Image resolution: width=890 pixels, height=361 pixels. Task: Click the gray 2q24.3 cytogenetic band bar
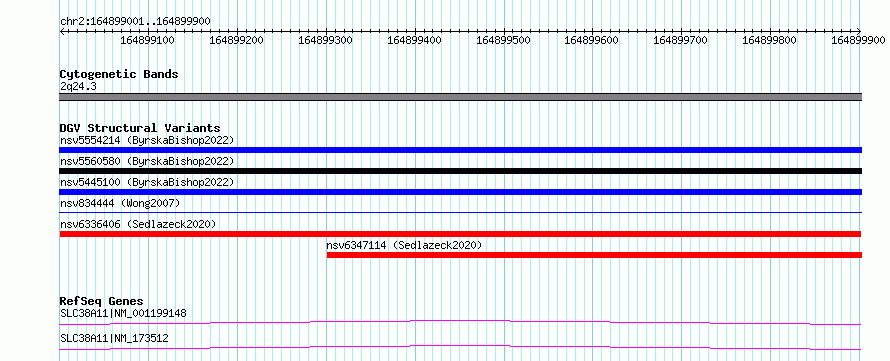(460, 96)
